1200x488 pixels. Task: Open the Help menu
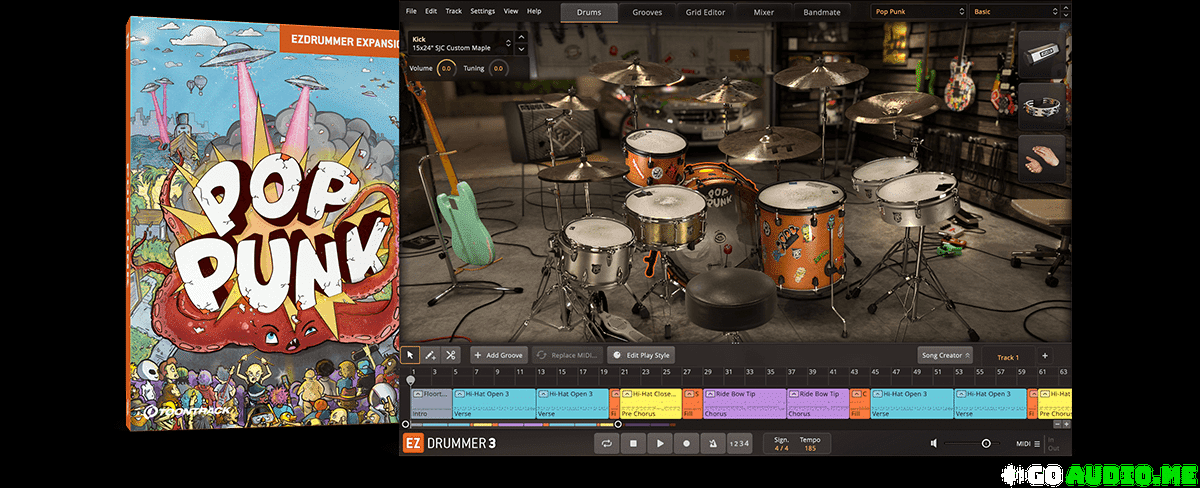534,11
